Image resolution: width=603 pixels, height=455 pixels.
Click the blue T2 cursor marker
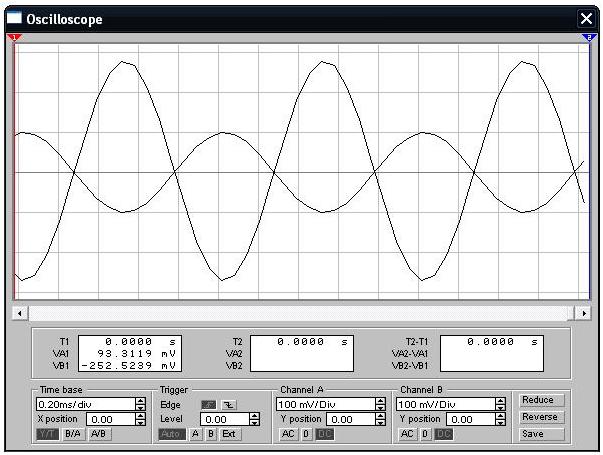pos(588,37)
